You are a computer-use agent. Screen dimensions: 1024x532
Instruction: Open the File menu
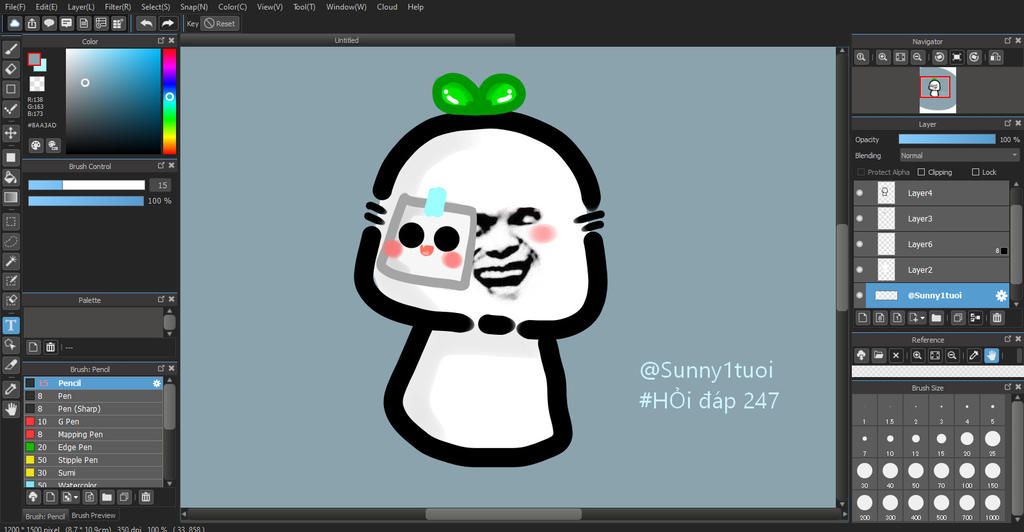click(x=15, y=7)
